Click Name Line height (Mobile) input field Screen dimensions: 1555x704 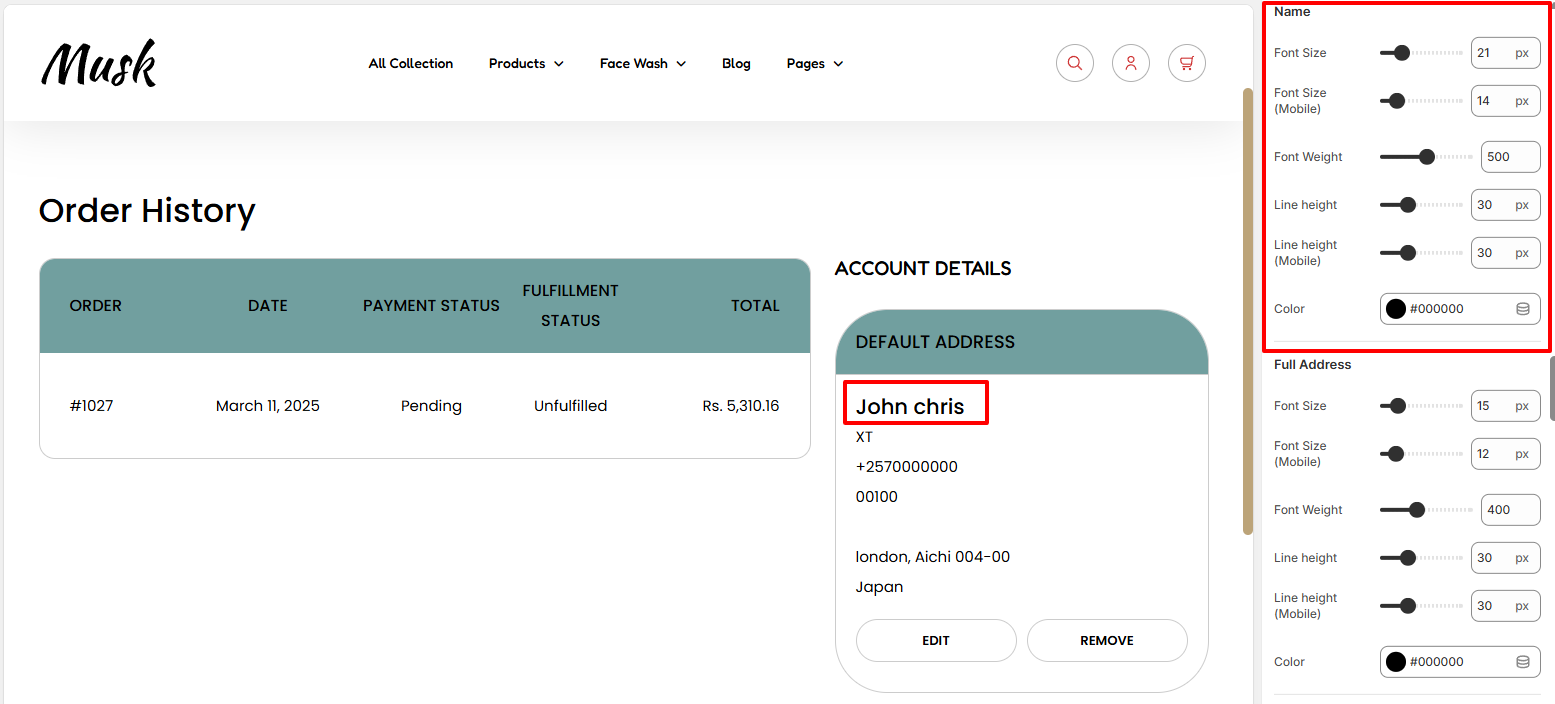(x=1505, y=253)
